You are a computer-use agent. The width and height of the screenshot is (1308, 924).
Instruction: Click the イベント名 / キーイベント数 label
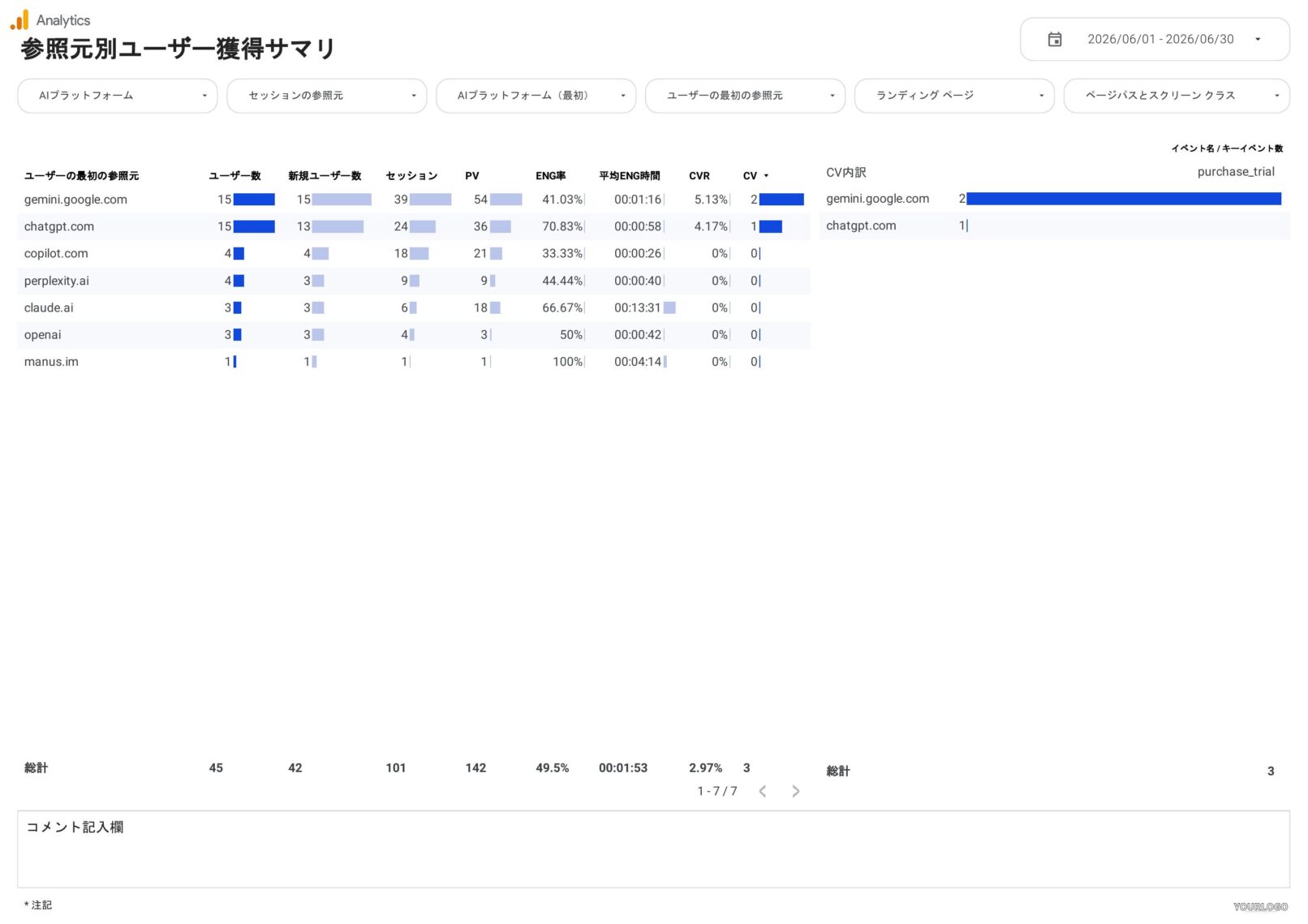1227,148
